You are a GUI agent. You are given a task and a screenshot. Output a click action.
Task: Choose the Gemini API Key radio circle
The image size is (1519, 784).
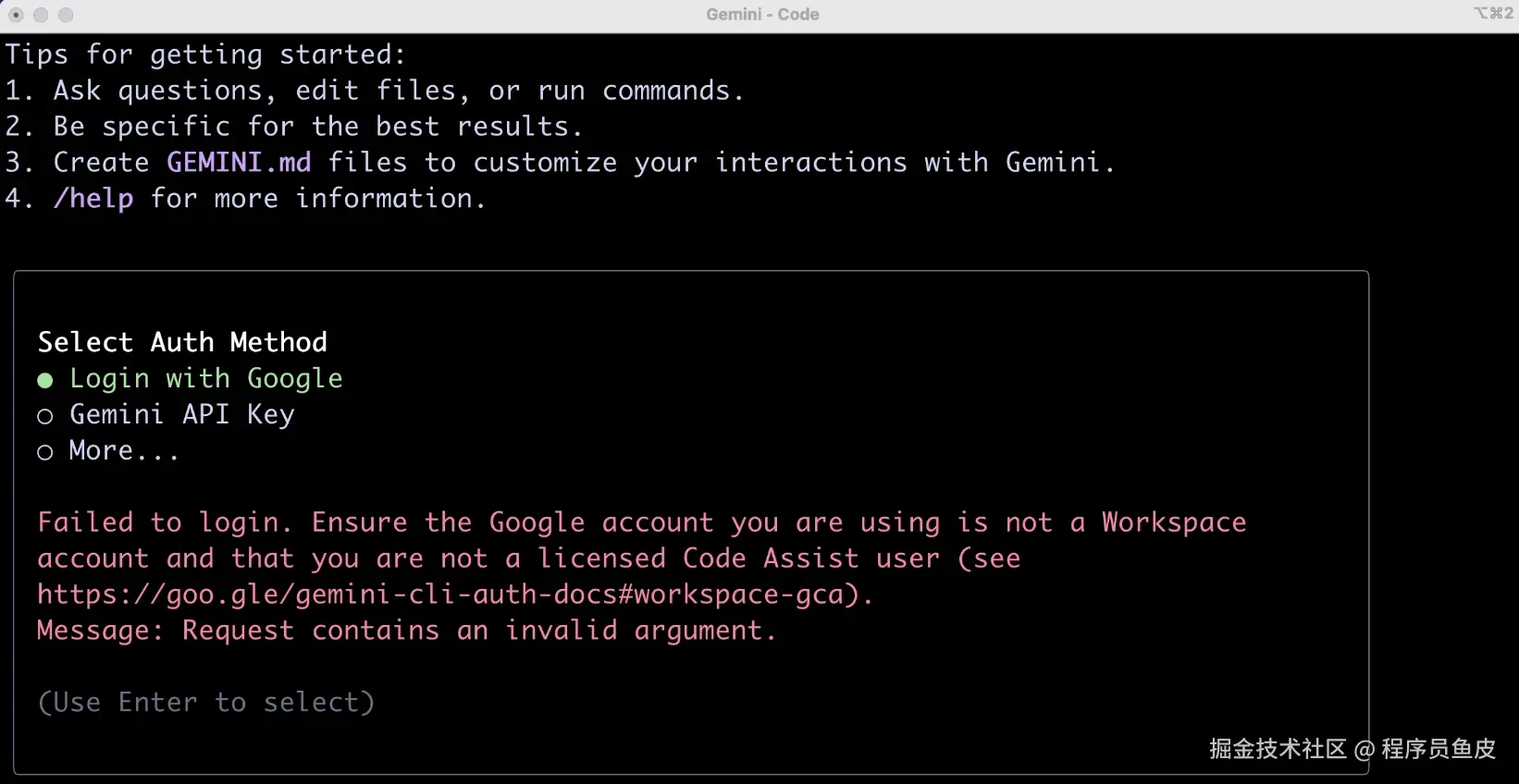click(x=44, y=417)
